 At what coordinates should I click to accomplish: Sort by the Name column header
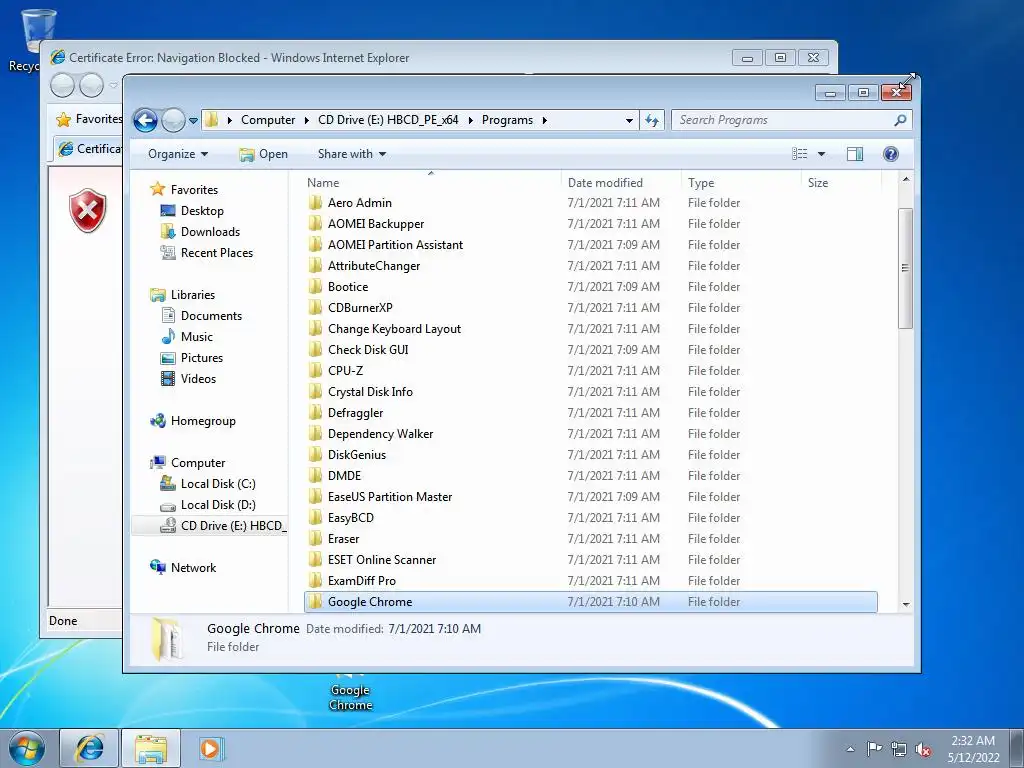point(323,184)
